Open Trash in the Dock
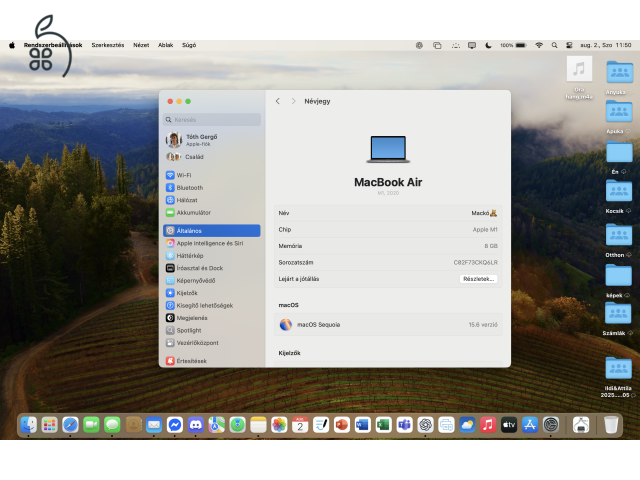This screenshot has height=480, width=640. (x=611, y=425)
